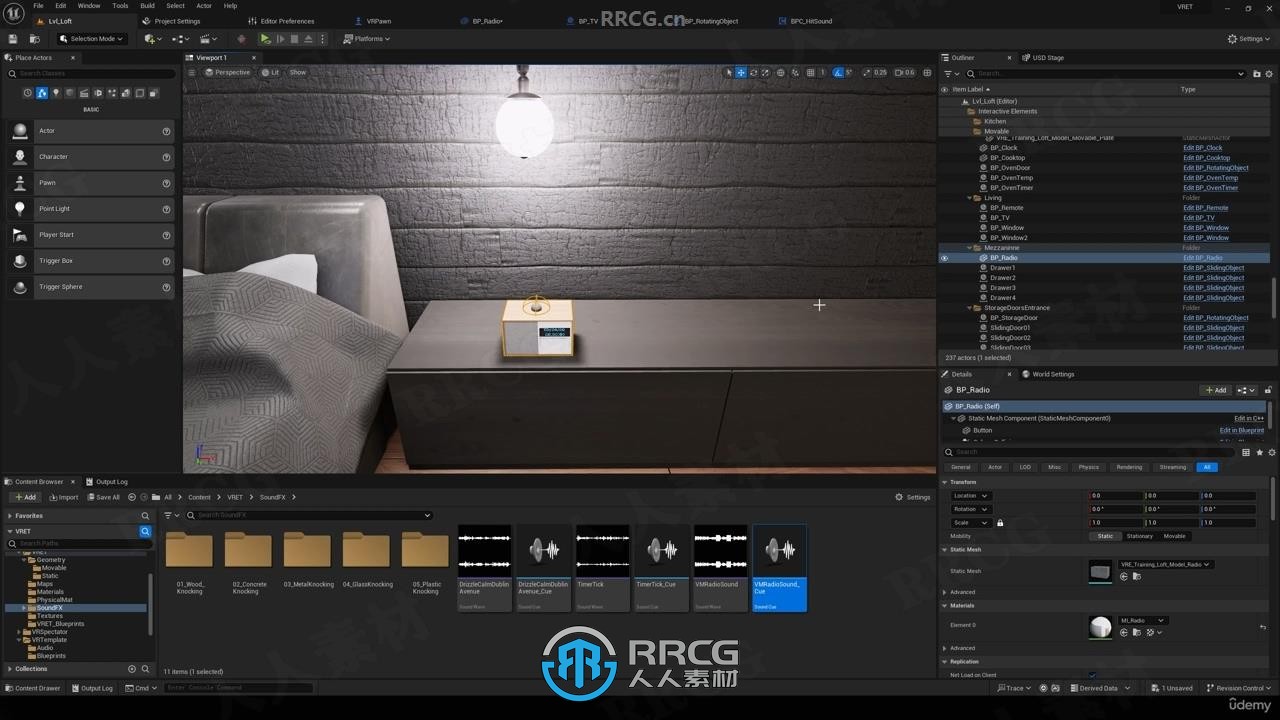Open the Browse content icon in toolbar
This screenshot has height=720, width=1280.
[x=34, y=39]
